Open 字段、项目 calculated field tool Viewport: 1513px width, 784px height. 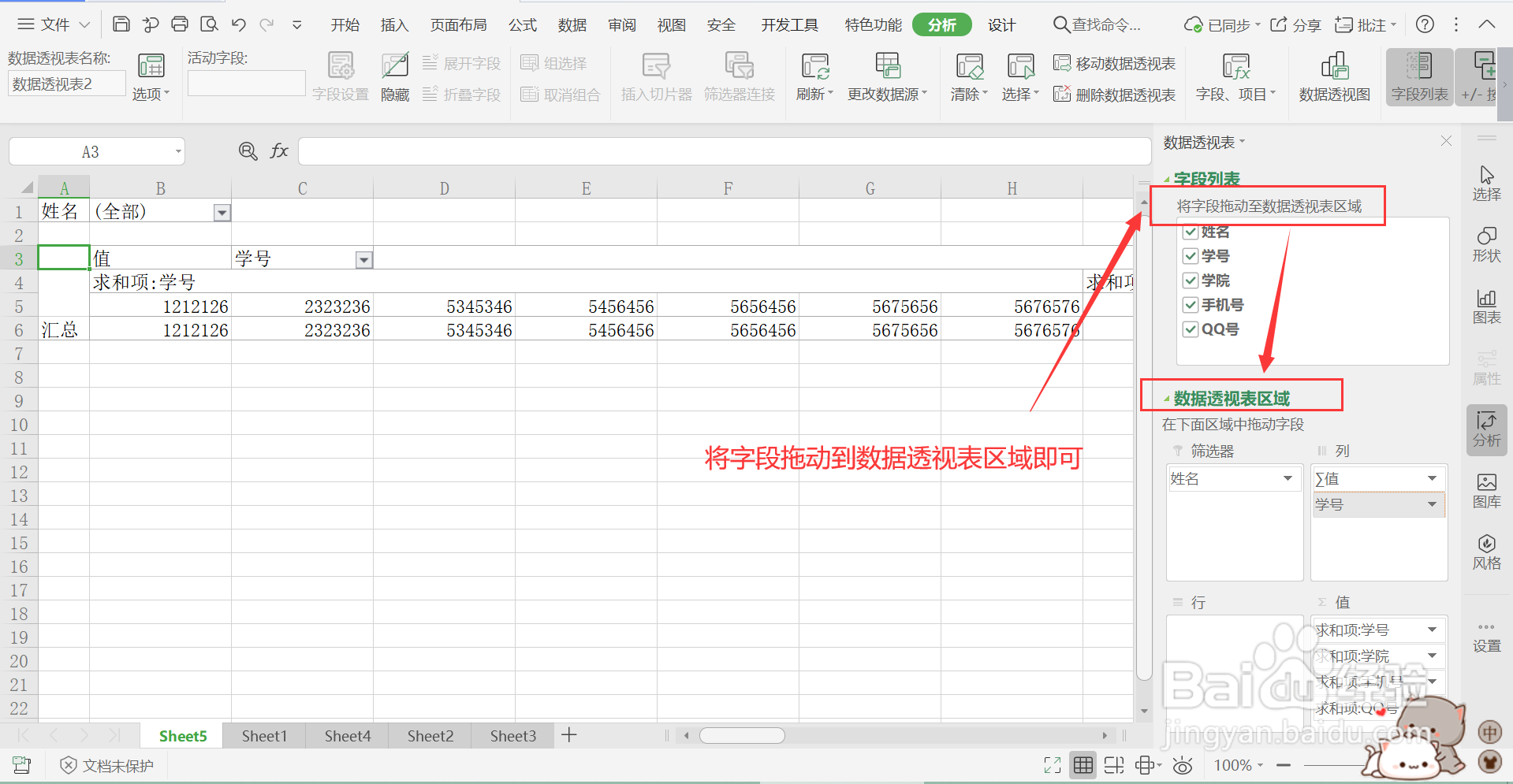[1235, 77]
